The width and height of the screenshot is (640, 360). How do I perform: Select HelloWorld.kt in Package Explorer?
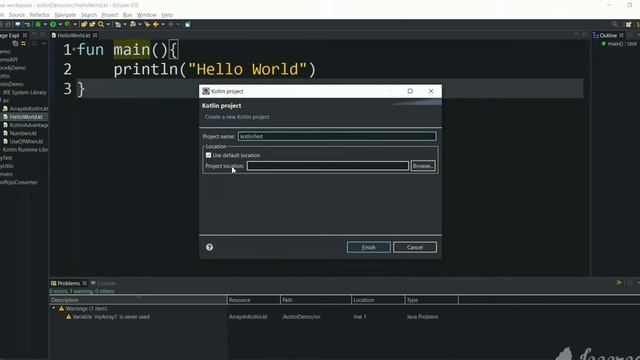pos(26,117)
